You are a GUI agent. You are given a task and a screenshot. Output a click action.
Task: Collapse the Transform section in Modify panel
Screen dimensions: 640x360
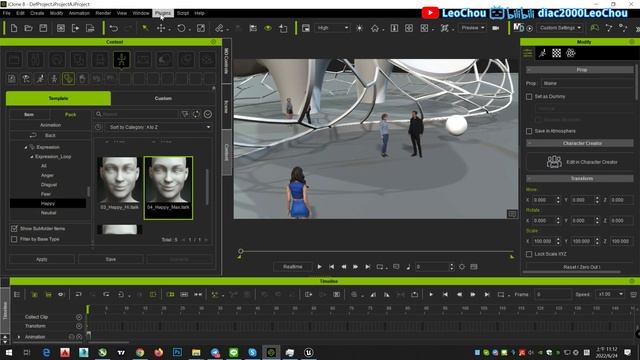point(529,179)
